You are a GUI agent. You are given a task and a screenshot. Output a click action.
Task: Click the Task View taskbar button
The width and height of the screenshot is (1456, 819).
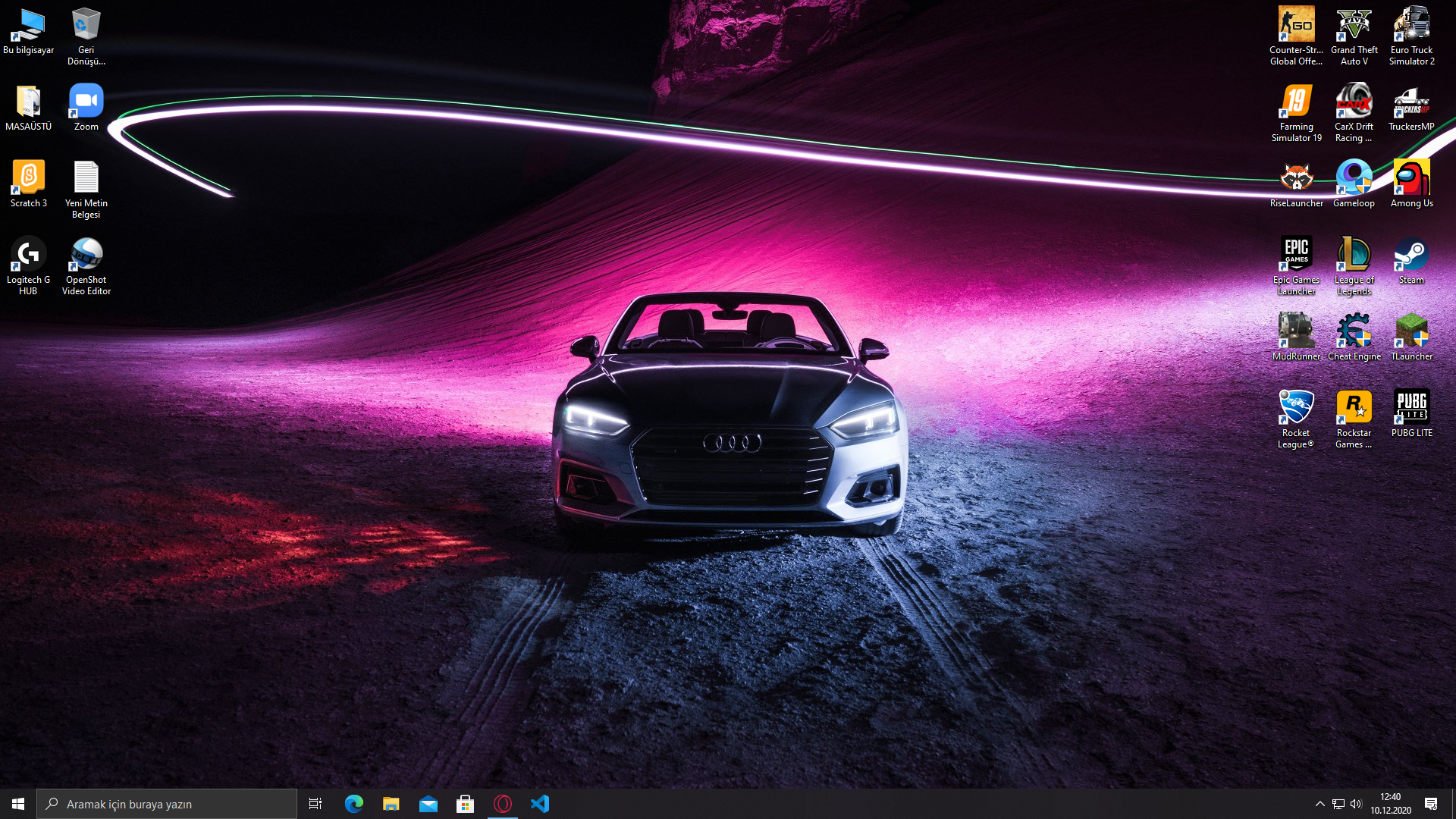point(315,804)
